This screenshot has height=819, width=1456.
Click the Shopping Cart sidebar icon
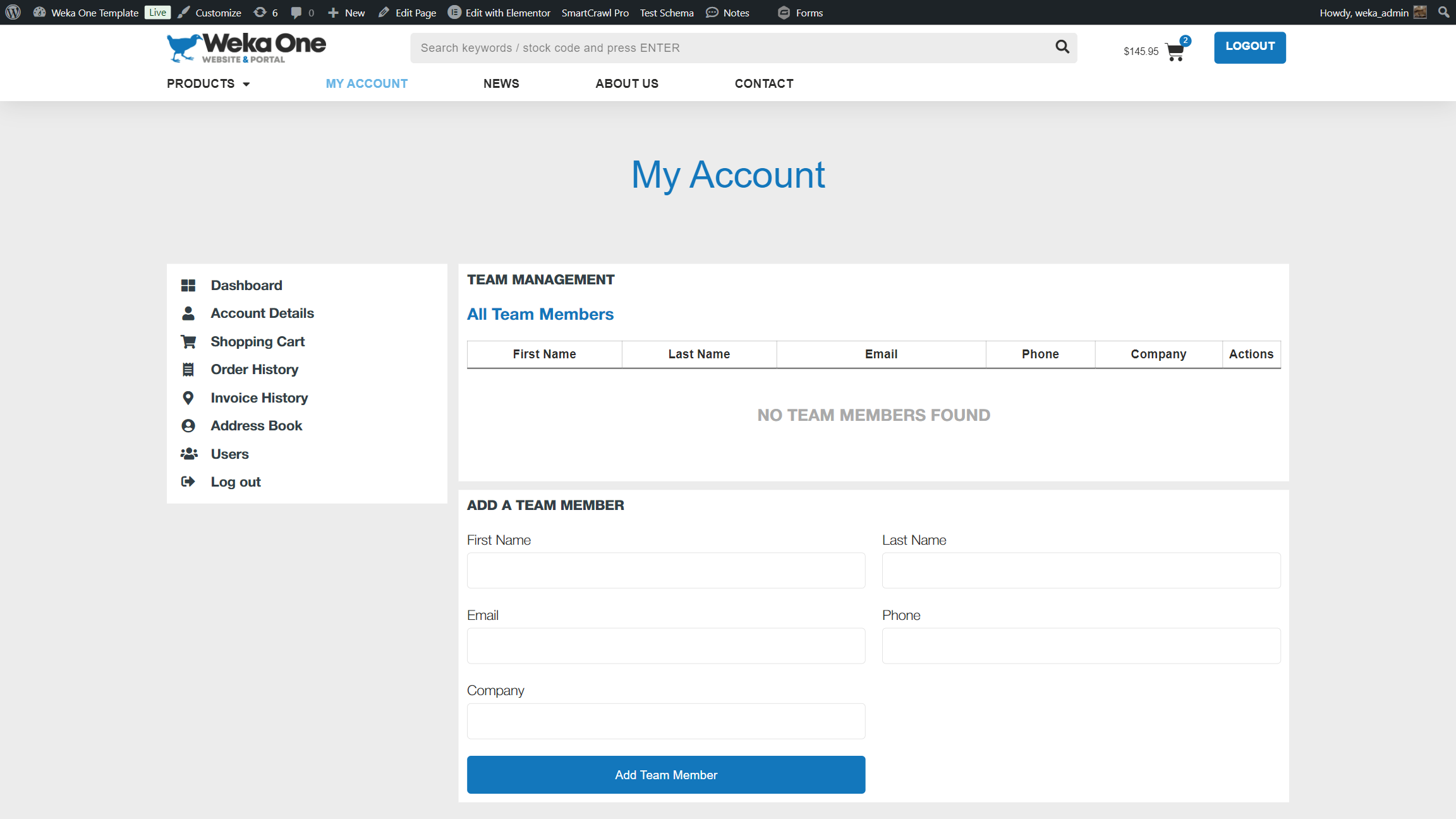click(188, 342)
